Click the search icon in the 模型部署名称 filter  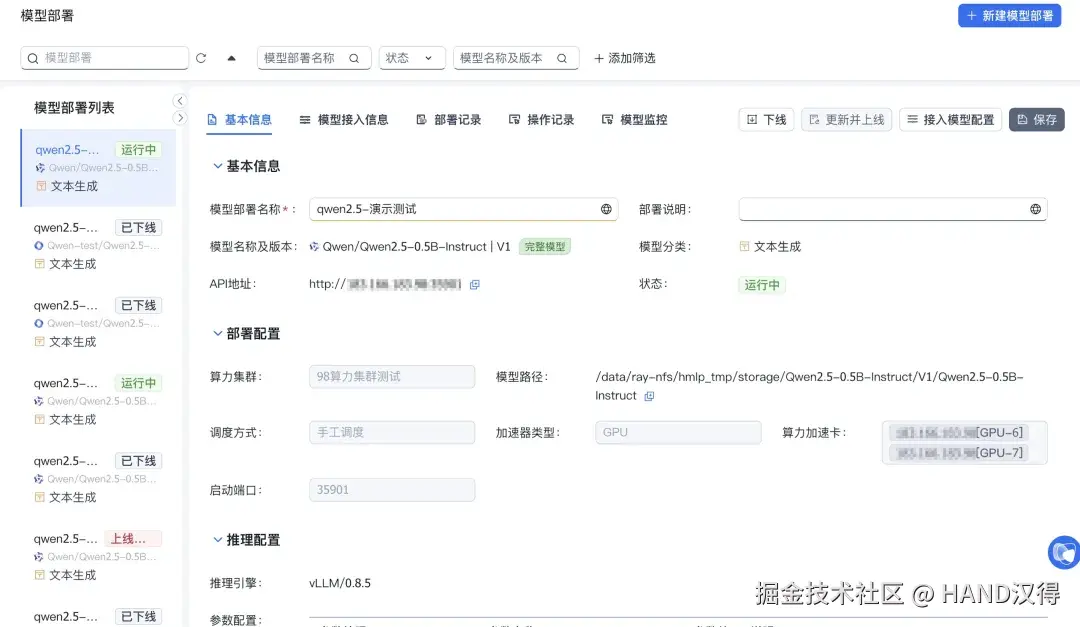(x=354, y=58)
